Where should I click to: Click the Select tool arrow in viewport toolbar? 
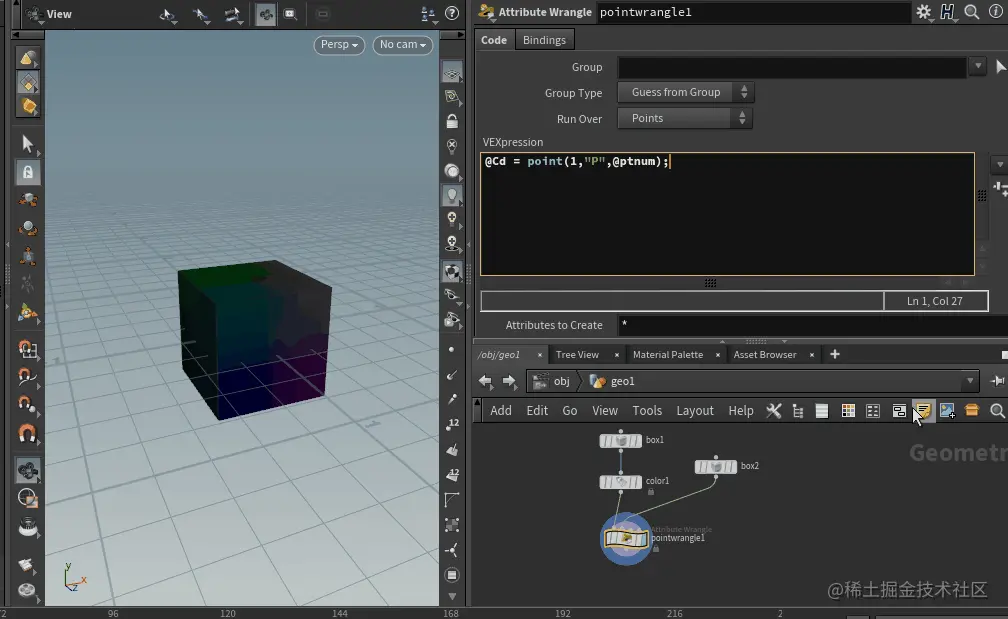click(x=27, y=143)
